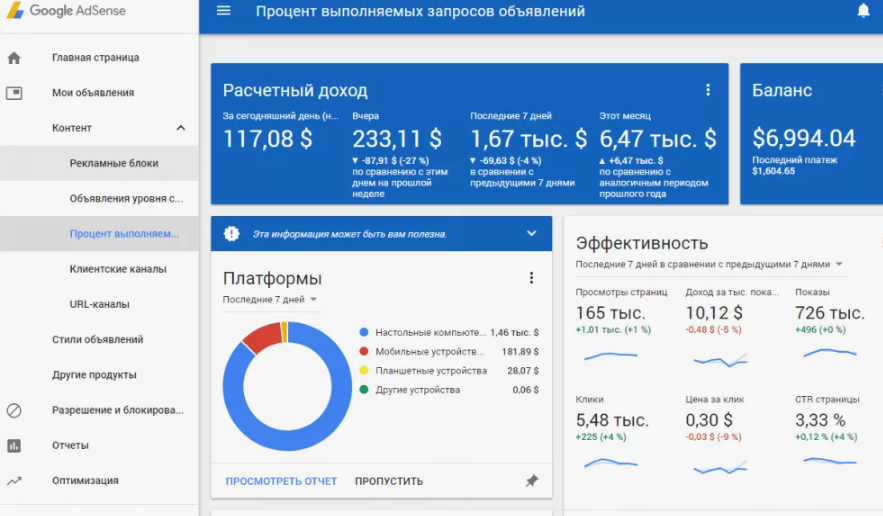Screen dimensions: 883x516
Task: Open Стили объявлений
Action: point(99,339)
